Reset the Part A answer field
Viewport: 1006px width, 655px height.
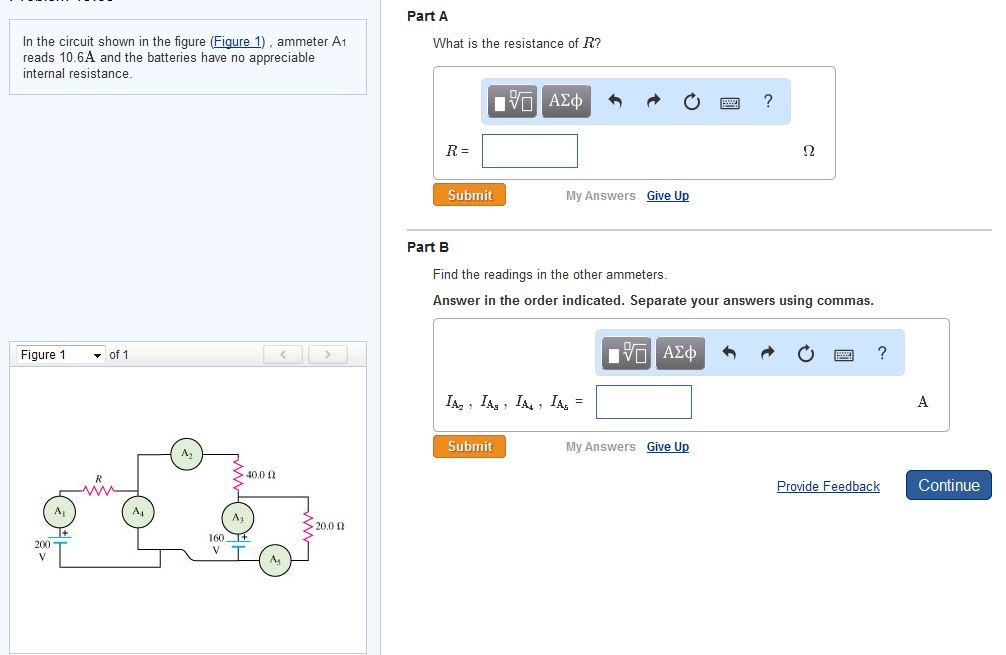coord(691,101)
